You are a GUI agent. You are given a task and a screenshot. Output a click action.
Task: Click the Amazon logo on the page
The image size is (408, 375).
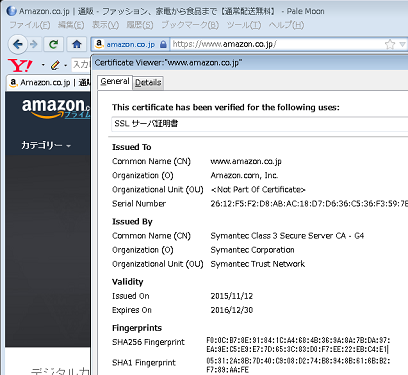tap(56, 108)
